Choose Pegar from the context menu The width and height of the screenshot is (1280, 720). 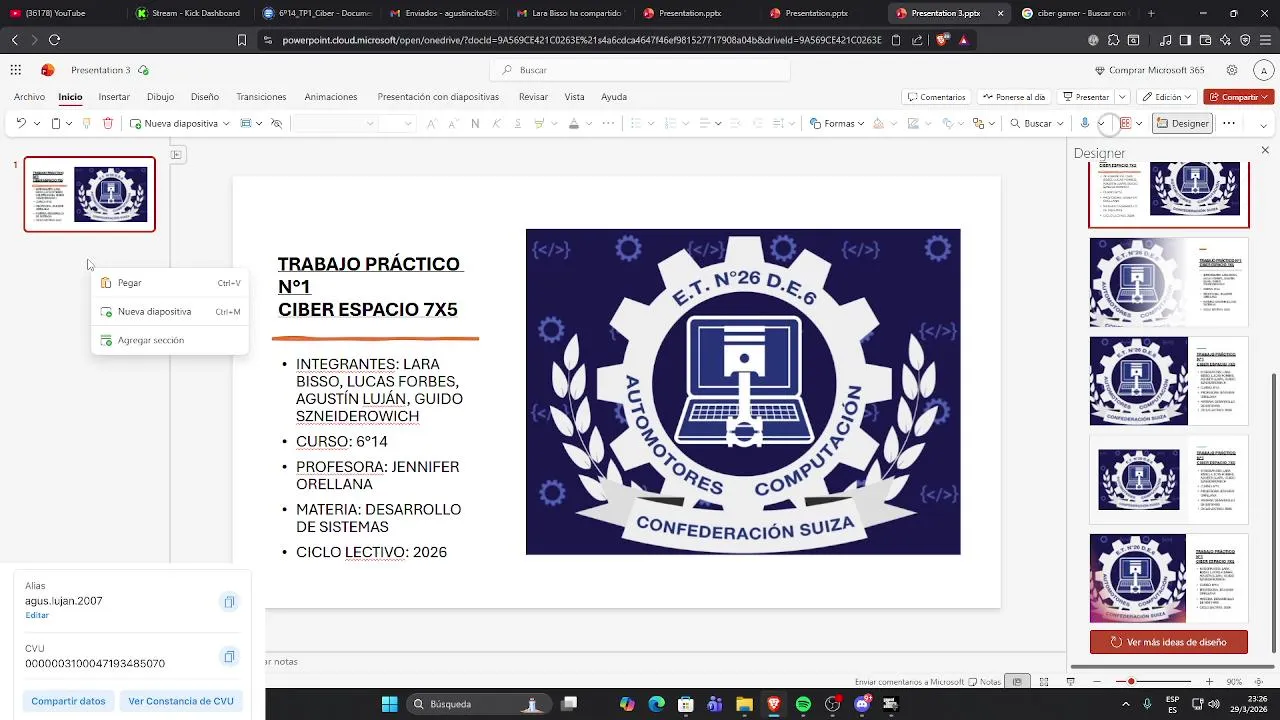click(170, 283)
